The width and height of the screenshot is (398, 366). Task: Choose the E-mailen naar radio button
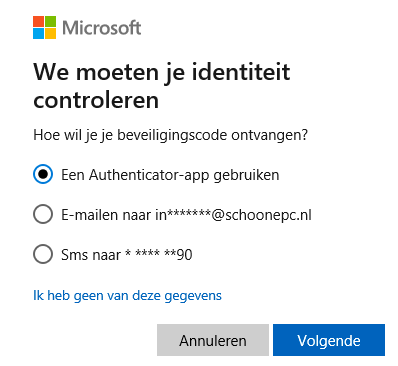pos(43,214)
